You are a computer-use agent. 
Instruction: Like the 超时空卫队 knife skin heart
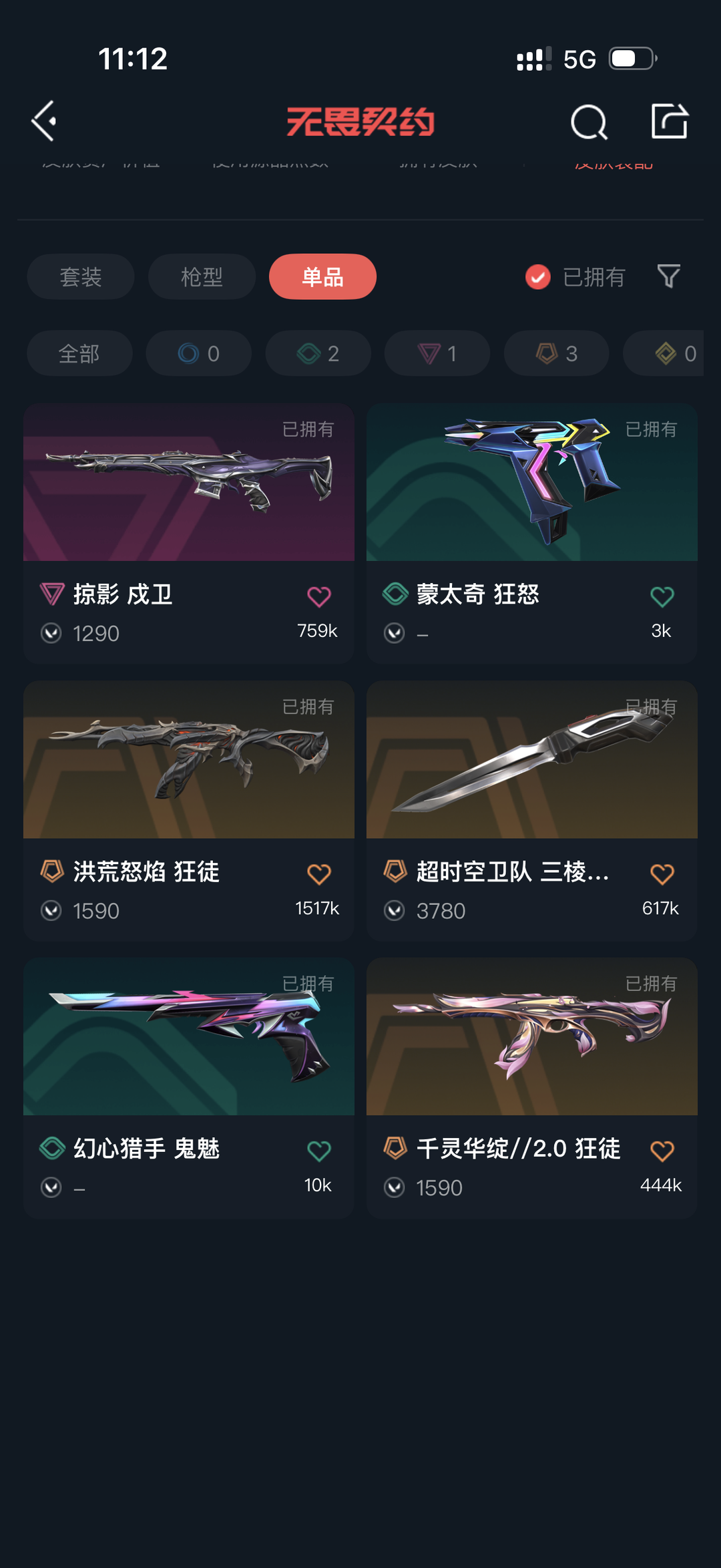(x=662, y=873)
